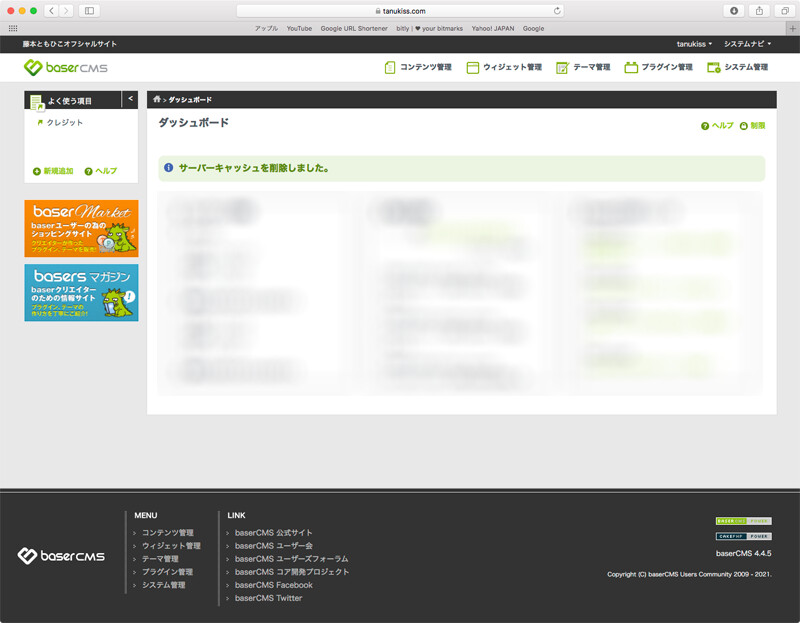The height and width of the screenshot is (623, 800).
Task: Expand the システムナビ dropdown
Action: (x=747, y=44)
